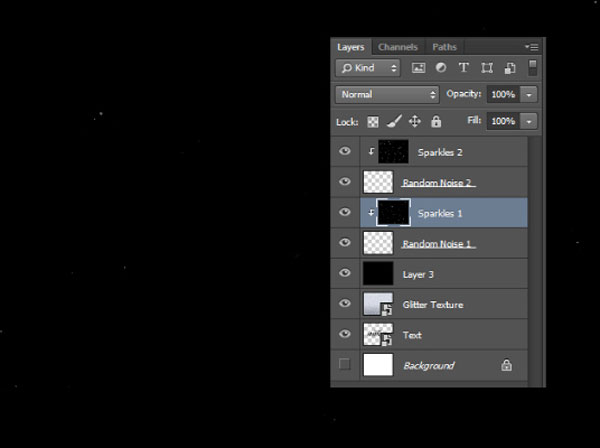The width and height of the screenshot is (600, 448).
Task: Switch to the Layers tab
Action: pos(351,47)
